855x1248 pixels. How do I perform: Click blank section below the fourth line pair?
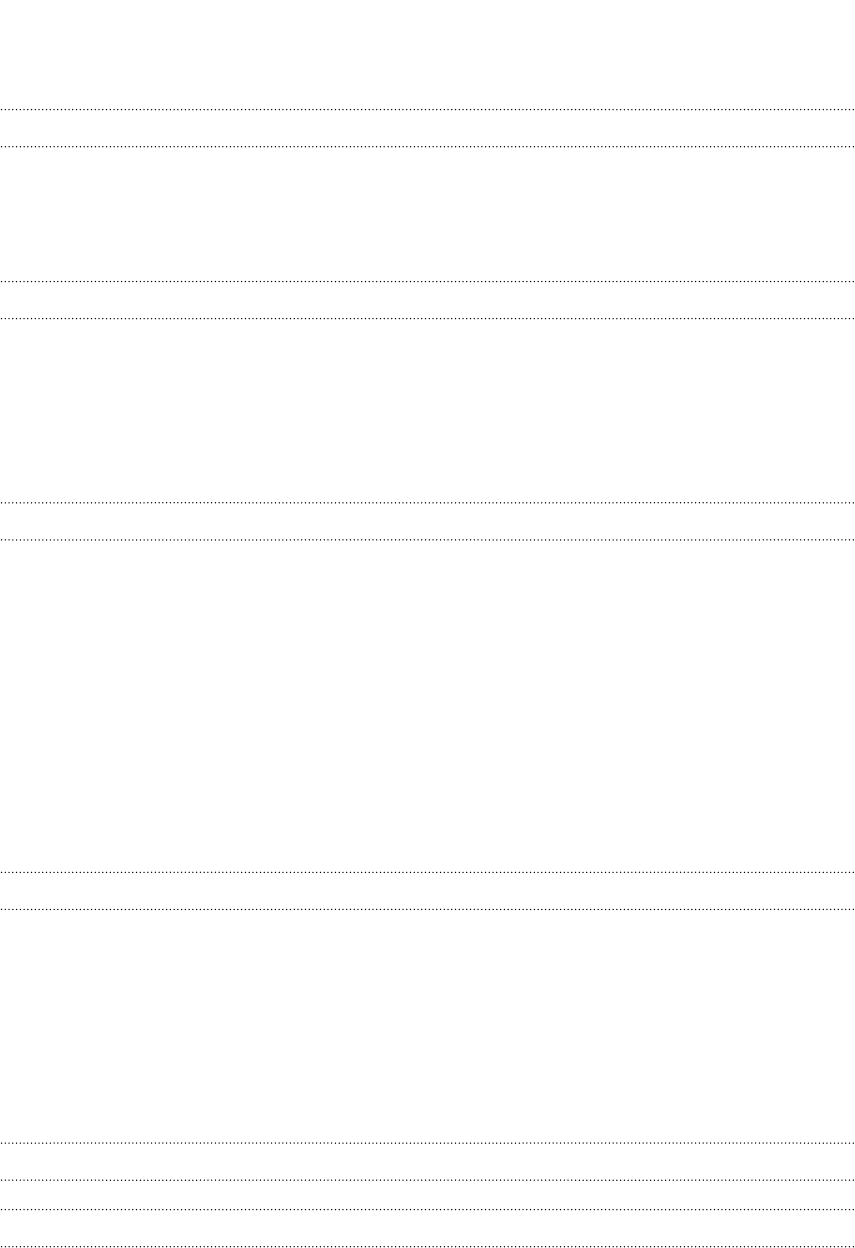click(427, 1026)
